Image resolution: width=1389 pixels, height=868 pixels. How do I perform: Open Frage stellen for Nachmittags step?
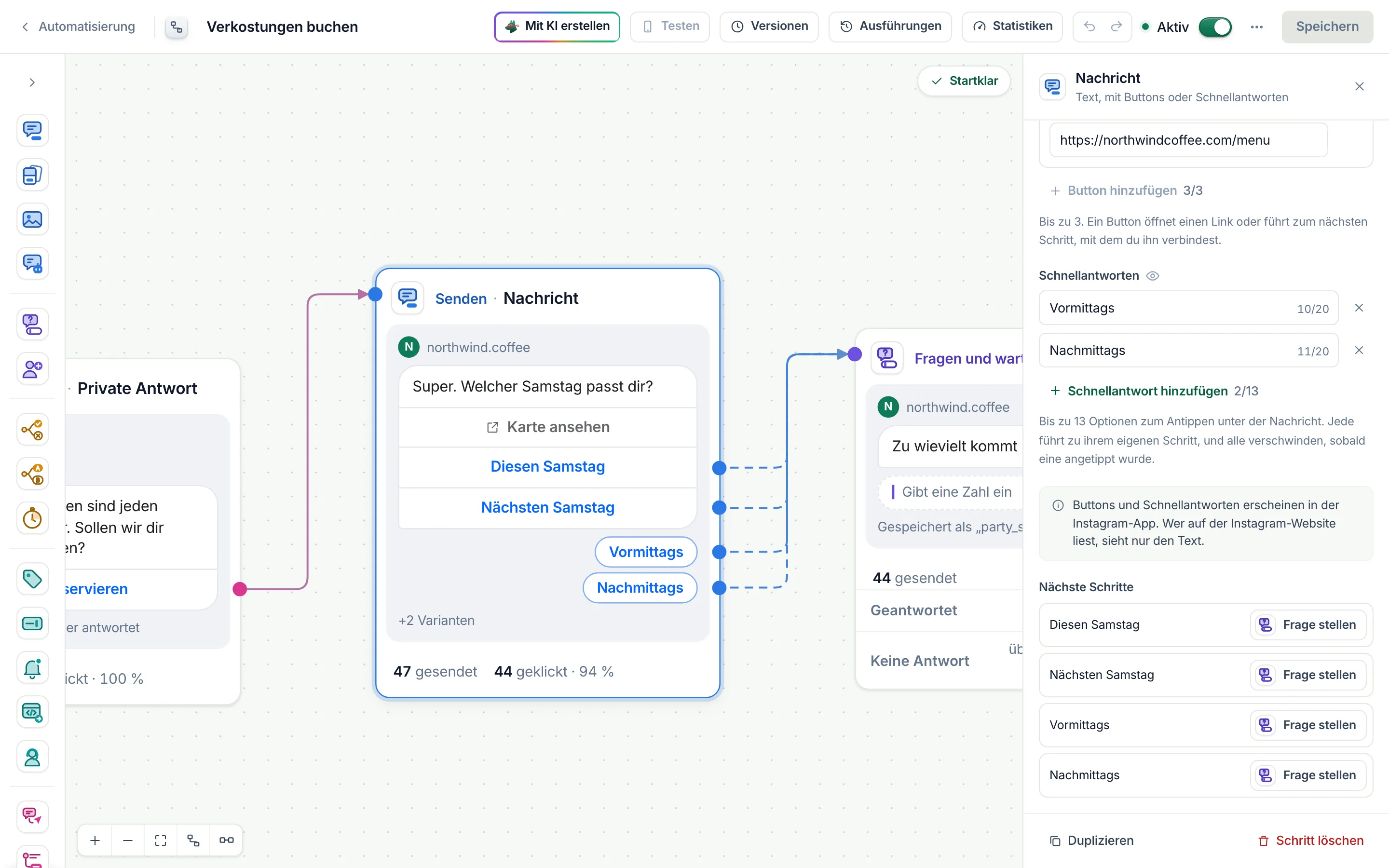1308,775
